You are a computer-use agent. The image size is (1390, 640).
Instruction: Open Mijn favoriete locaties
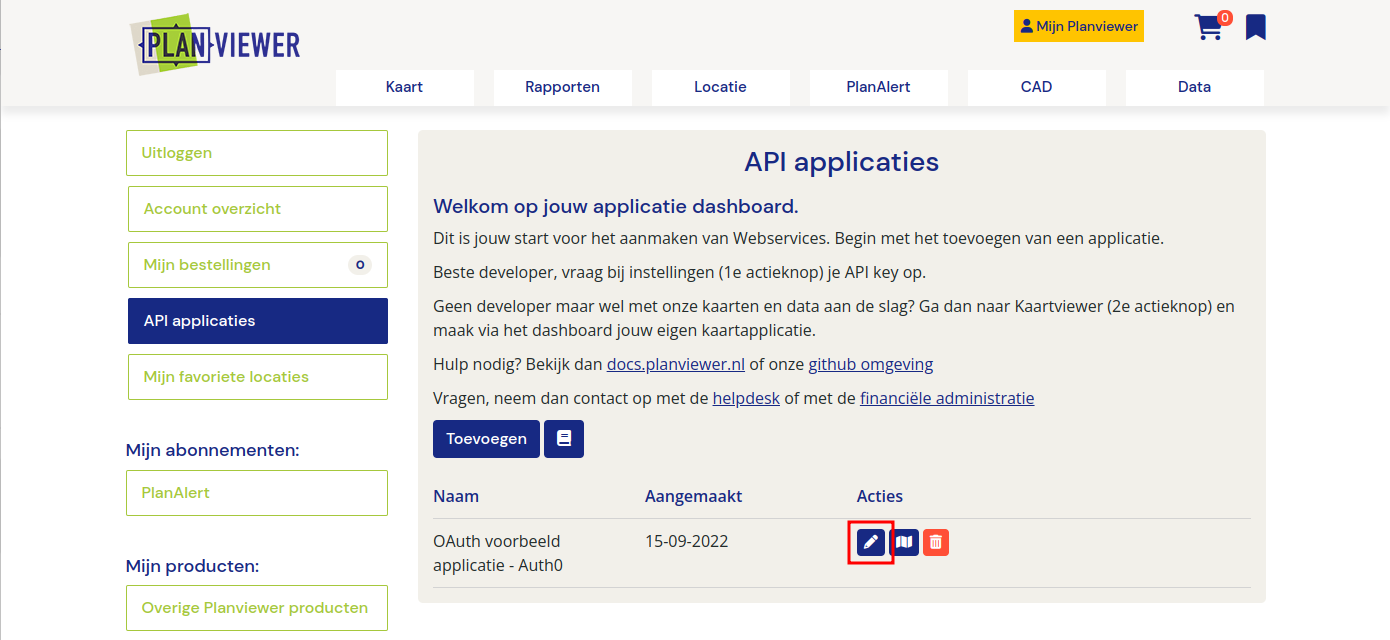tap(257, 376)
